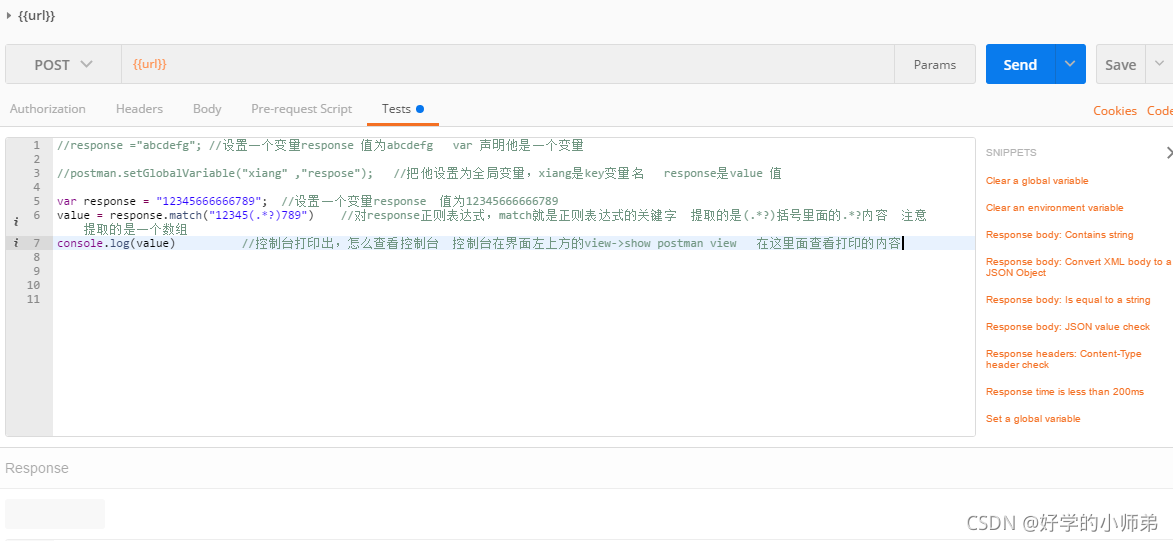Click the SNIPPETS panel heading
Screen dimensions: 1173x541
click(x=1011, y=153)
